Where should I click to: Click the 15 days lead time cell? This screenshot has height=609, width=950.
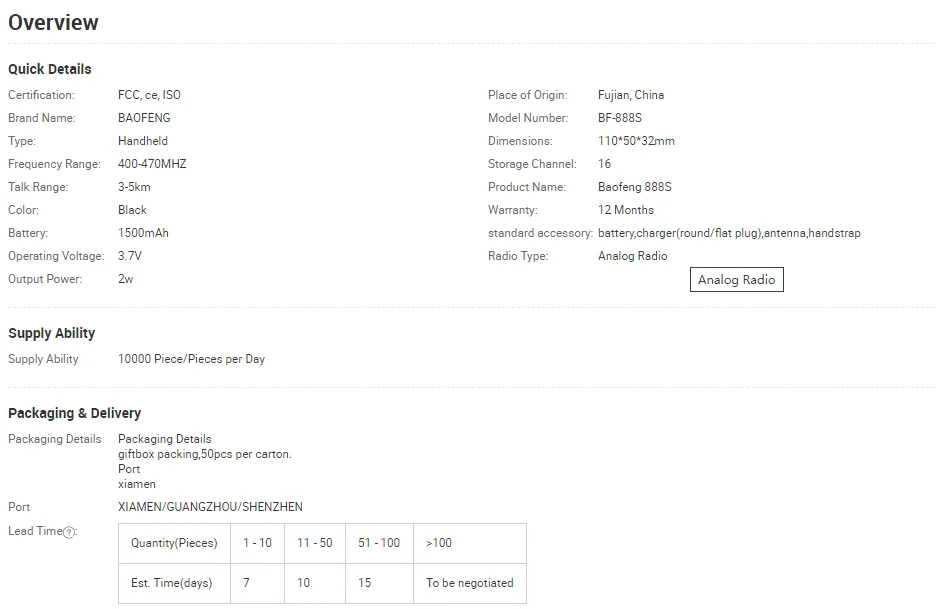pyautogui.click(x=379, y=583)
